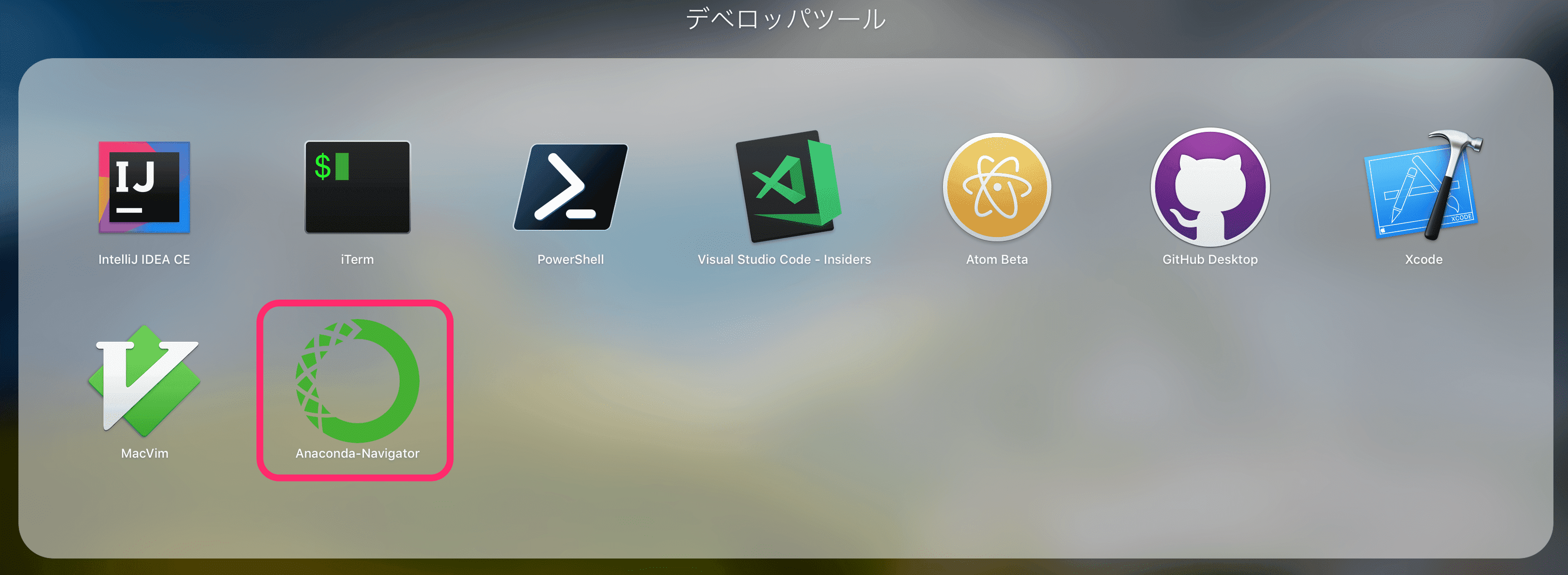
Task: Open the PowerShell app icon
Action: pyautogui.click(x=570, y=187)
